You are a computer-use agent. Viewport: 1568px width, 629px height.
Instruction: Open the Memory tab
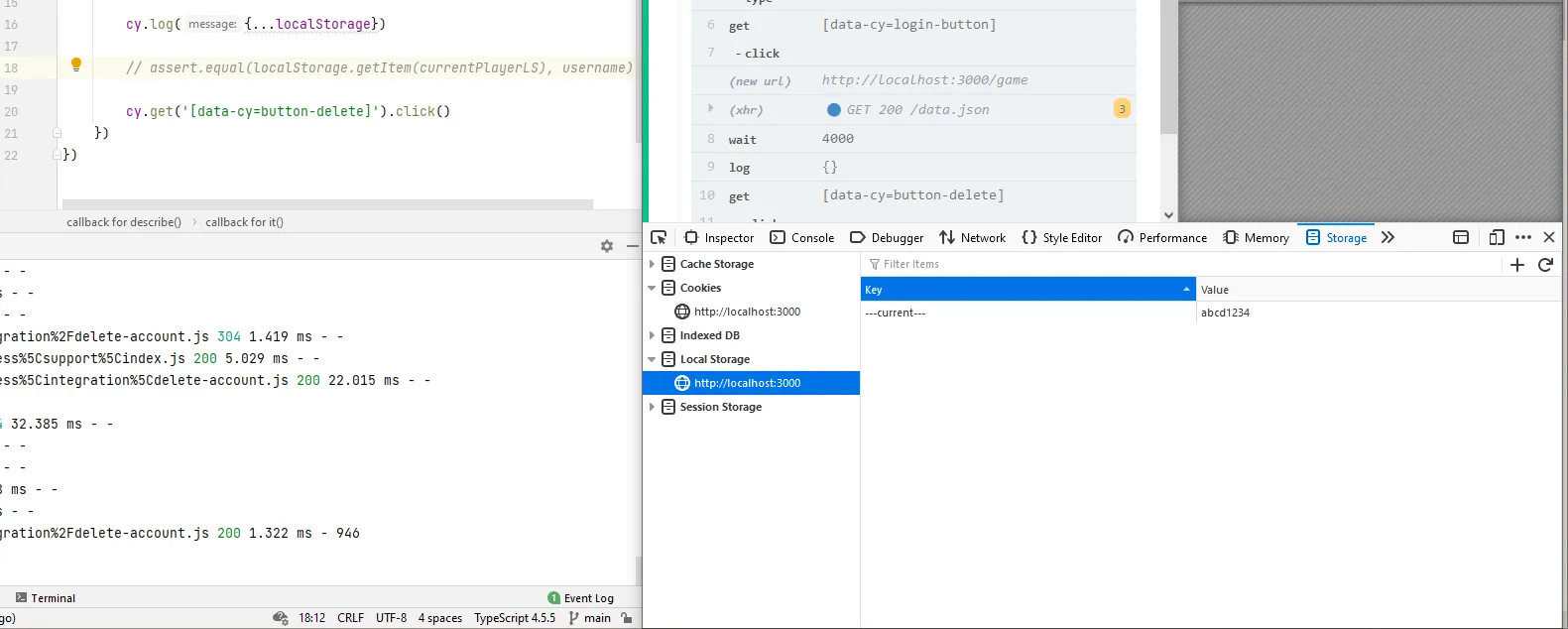pyautogui.click(x=1256, y=237)
